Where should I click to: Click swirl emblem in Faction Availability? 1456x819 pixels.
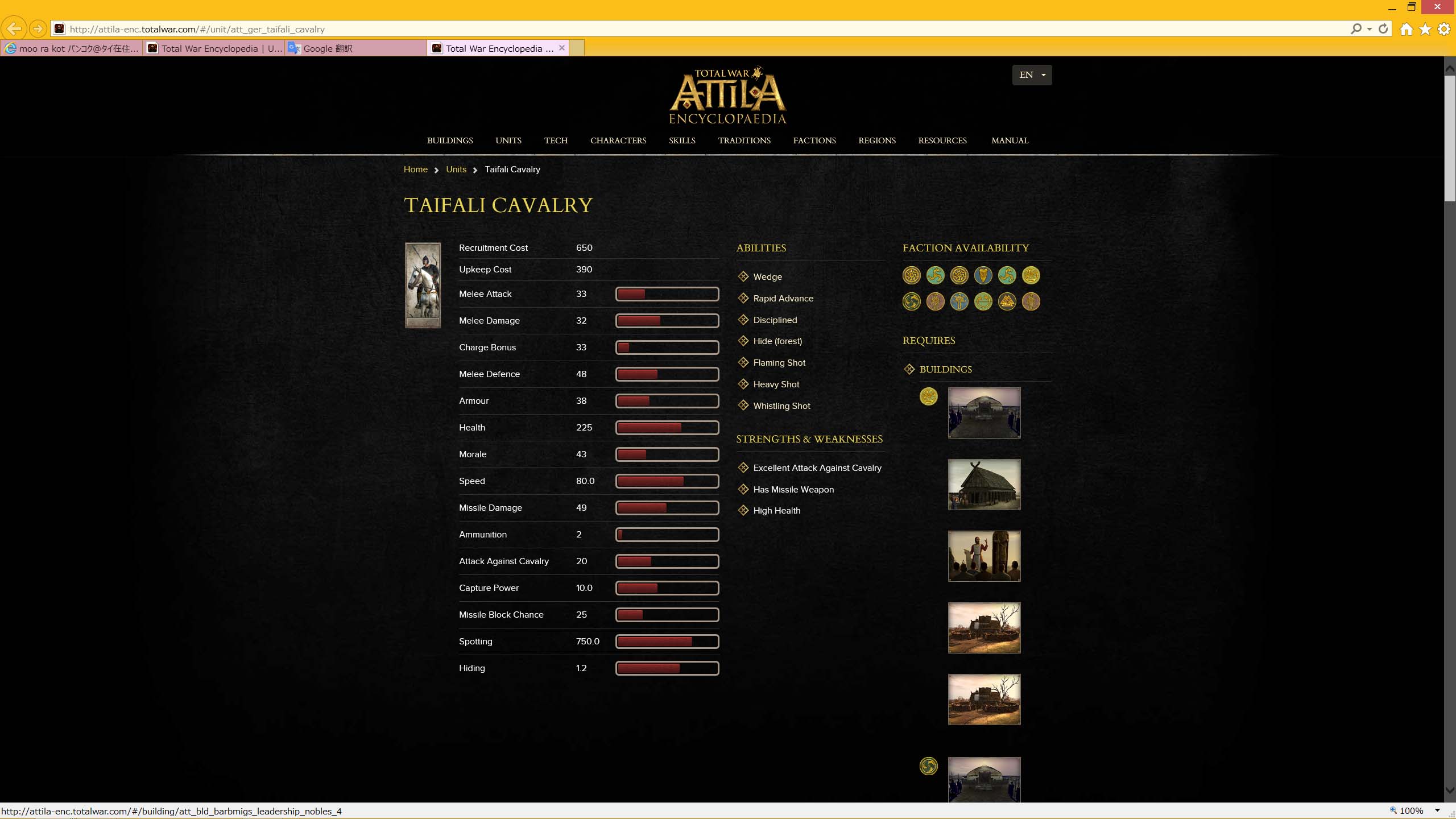(x=911, y=301)
